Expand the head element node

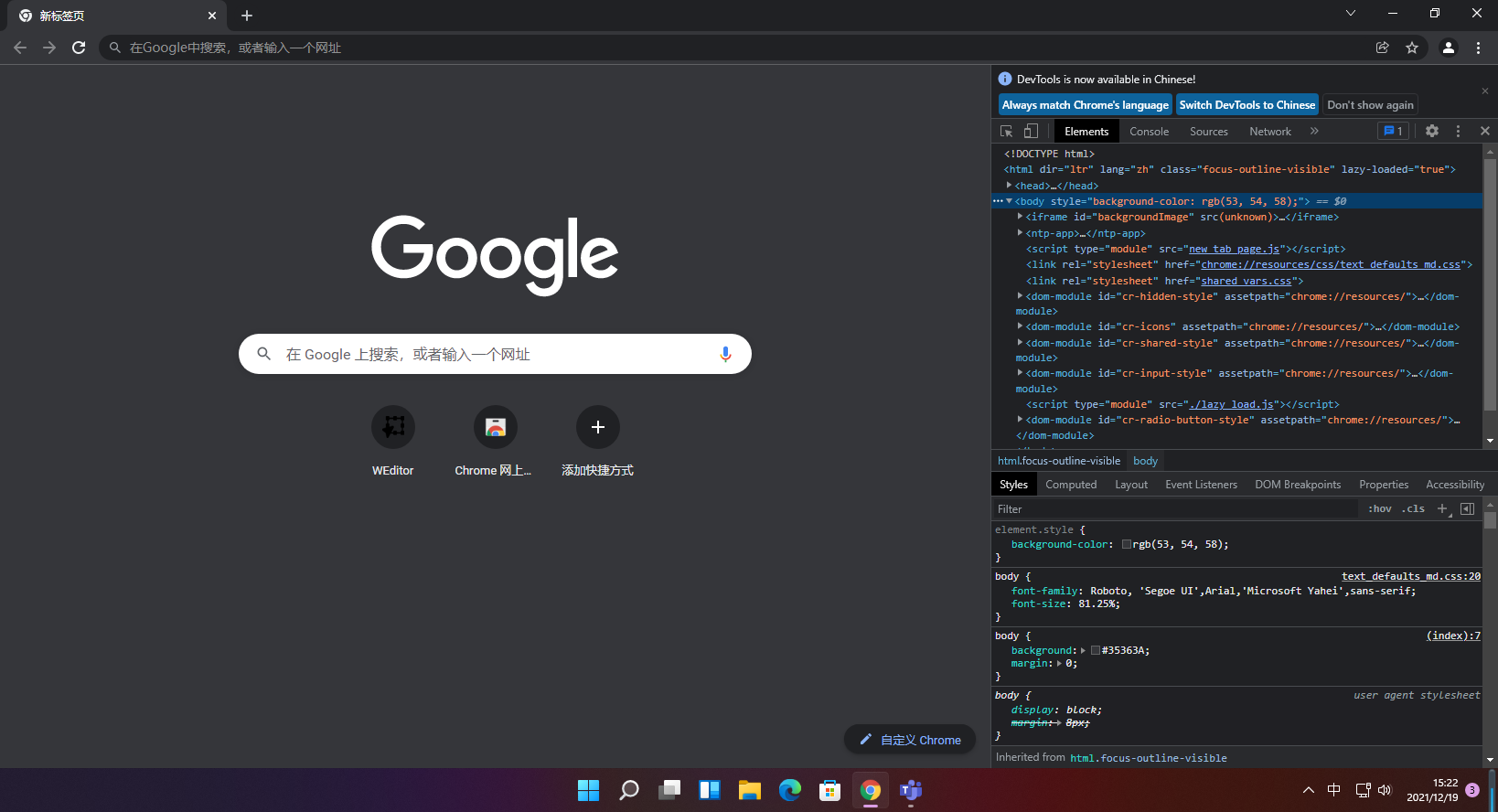coord(1010,186)
